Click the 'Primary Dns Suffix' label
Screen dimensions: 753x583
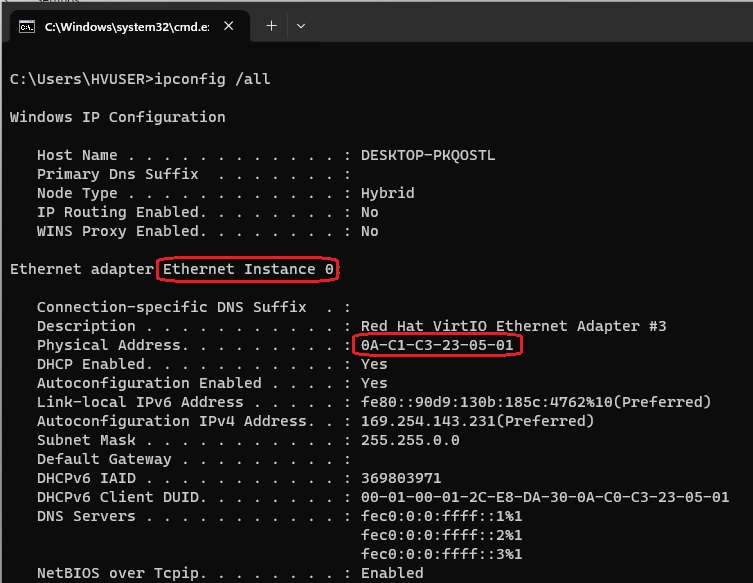point(118,174)
